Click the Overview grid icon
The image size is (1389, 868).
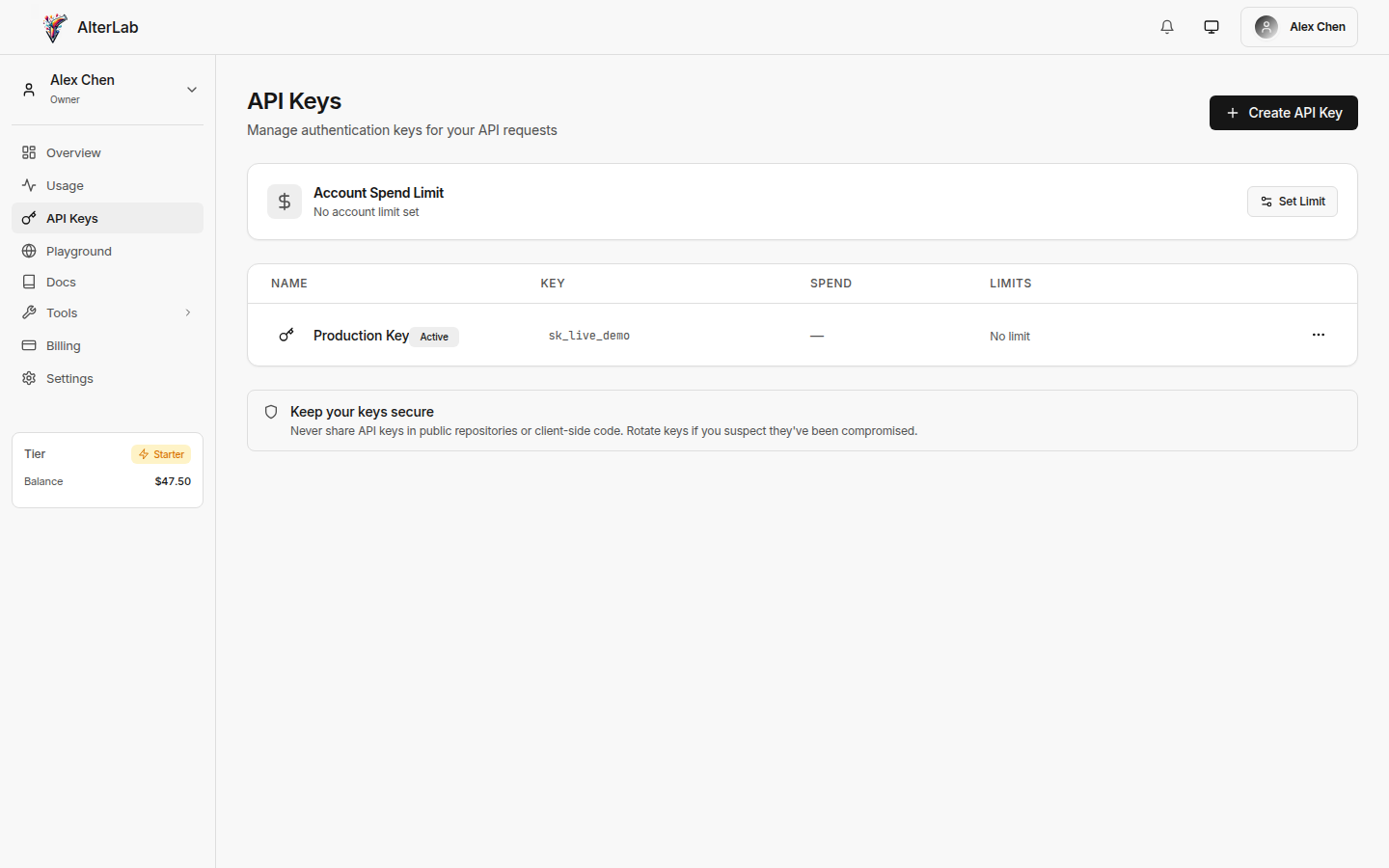click(29, 152)
